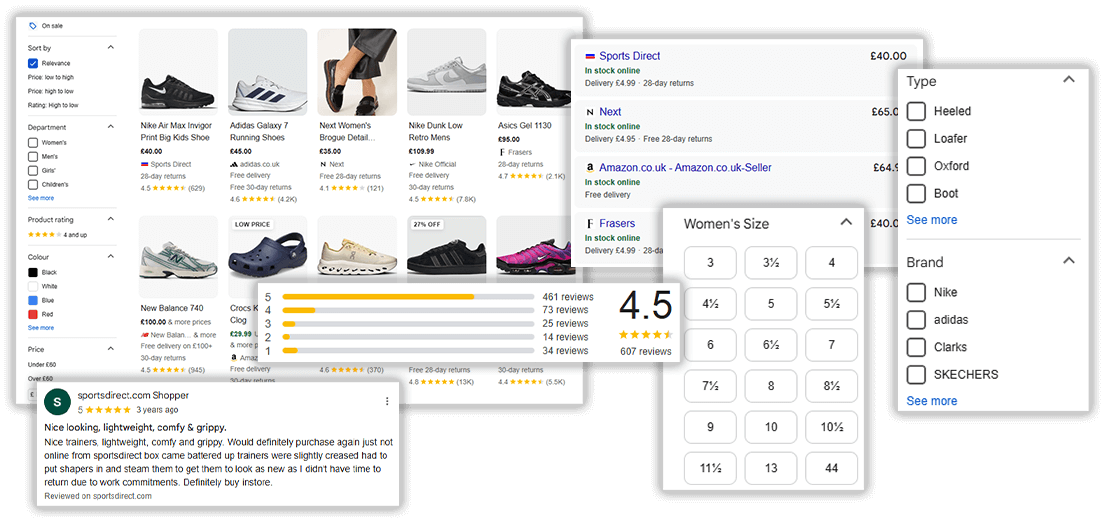Image resolution: width=1110 pixels, height=518 pixels.
Task: Click the Next store logo icon in seller list
Action: tap(590, 112)
